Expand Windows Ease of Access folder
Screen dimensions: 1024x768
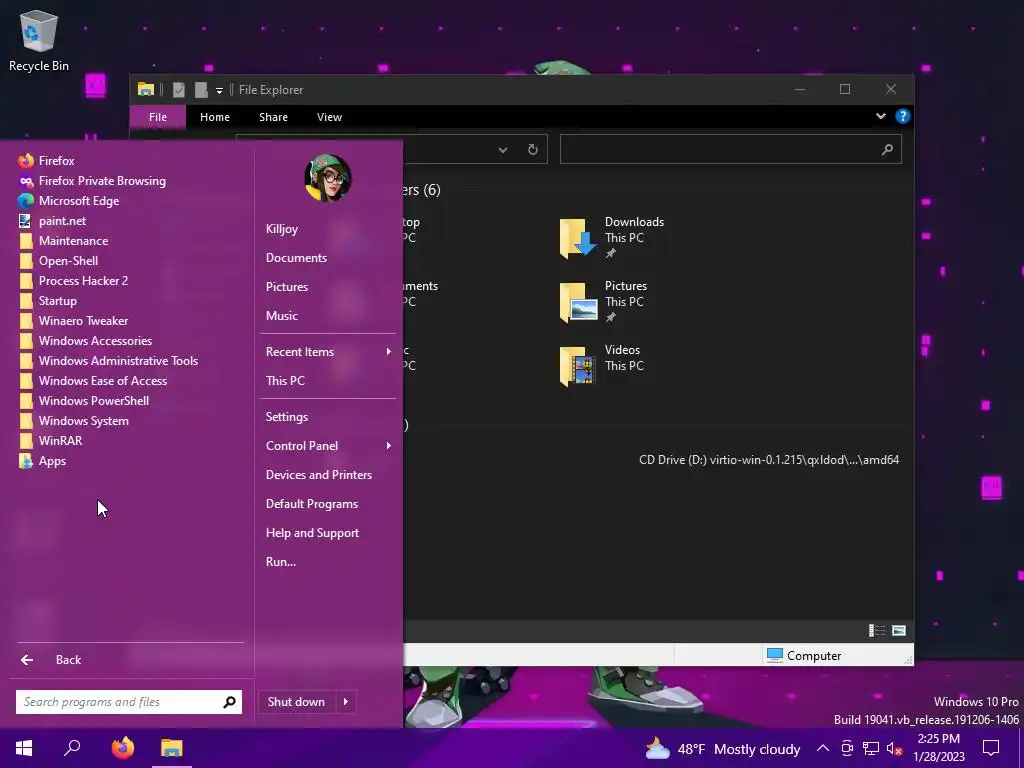93,381
